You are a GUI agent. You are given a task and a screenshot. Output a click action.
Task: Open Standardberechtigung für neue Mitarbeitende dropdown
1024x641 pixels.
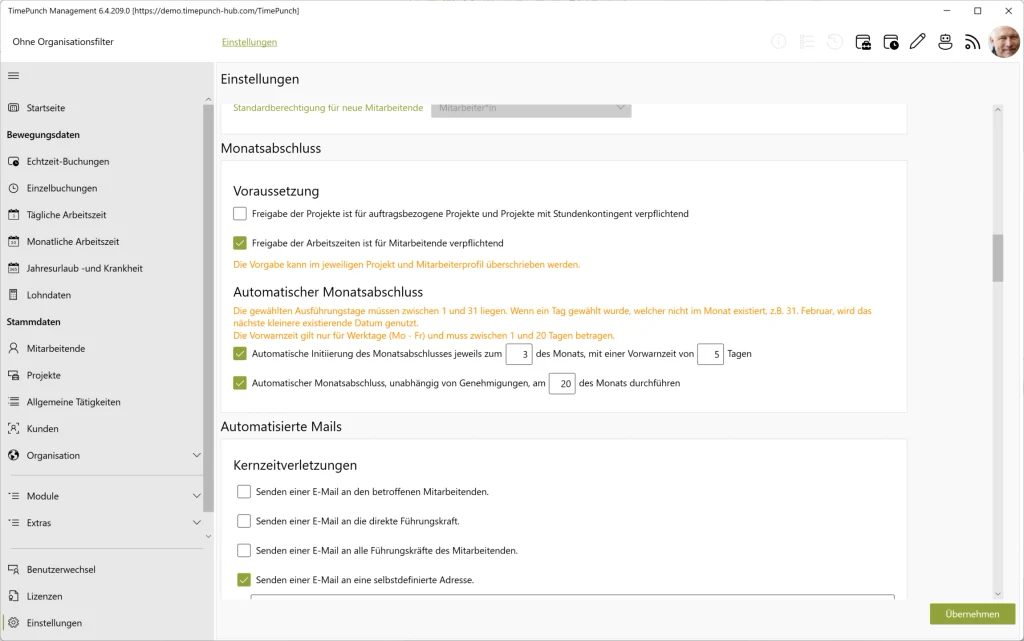pos(531,109)
